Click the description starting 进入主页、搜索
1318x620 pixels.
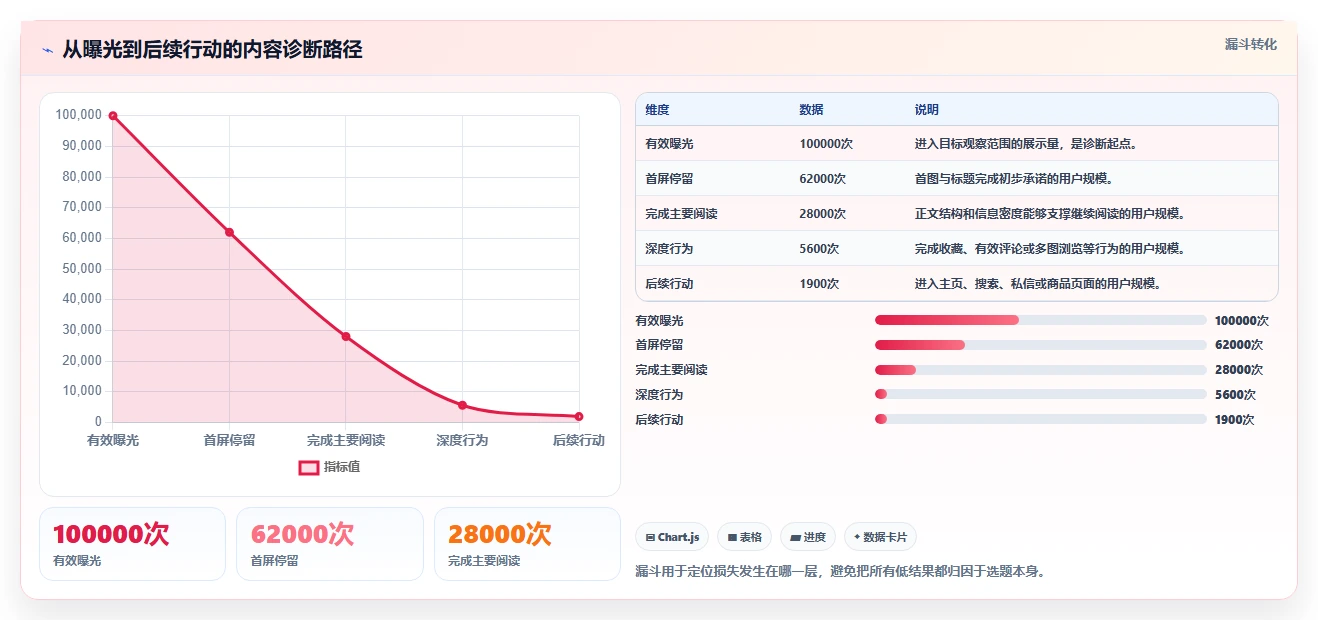[x=1039, y=284]
